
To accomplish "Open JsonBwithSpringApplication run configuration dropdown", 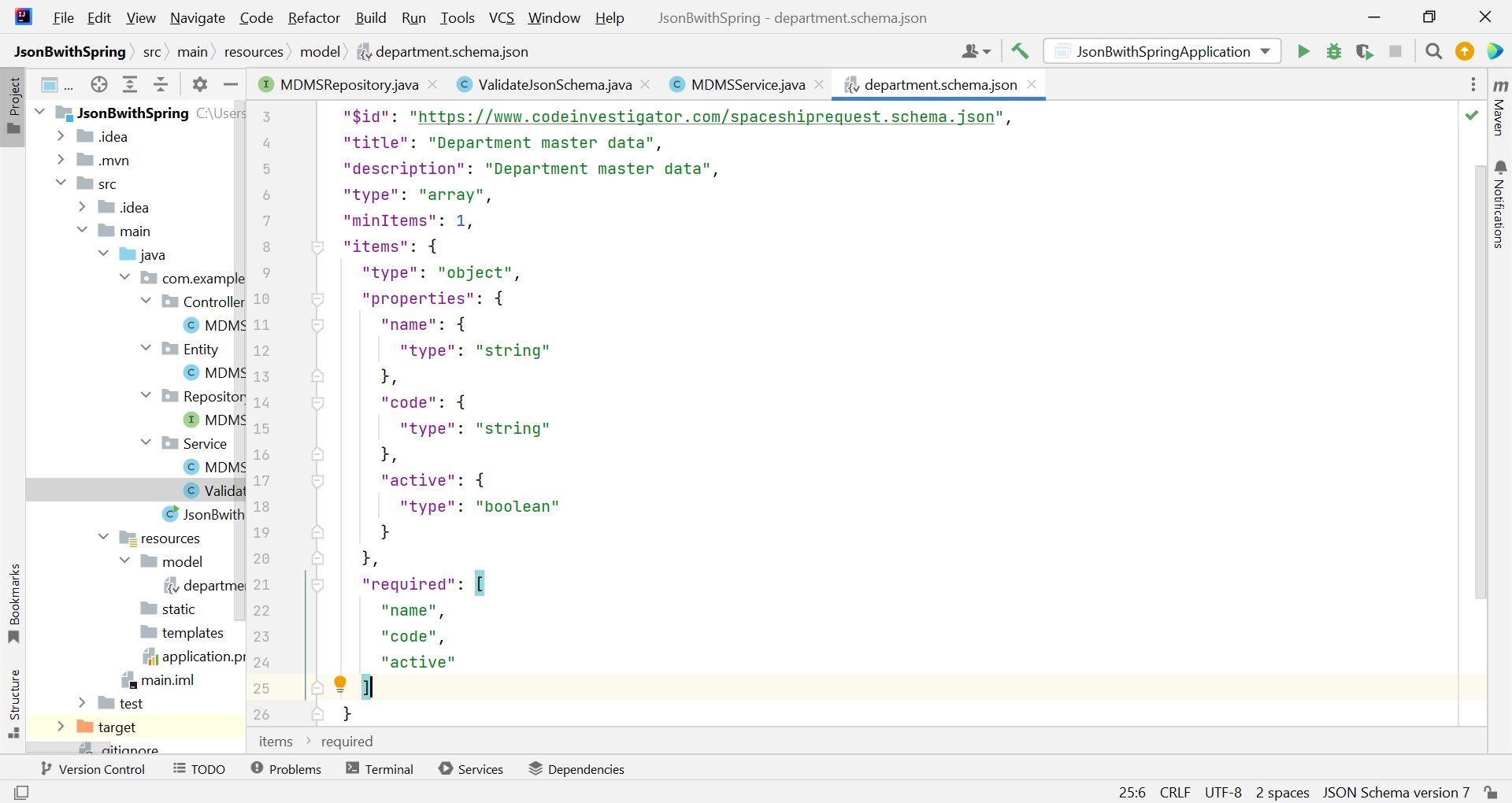I will tap(1163, 52).
